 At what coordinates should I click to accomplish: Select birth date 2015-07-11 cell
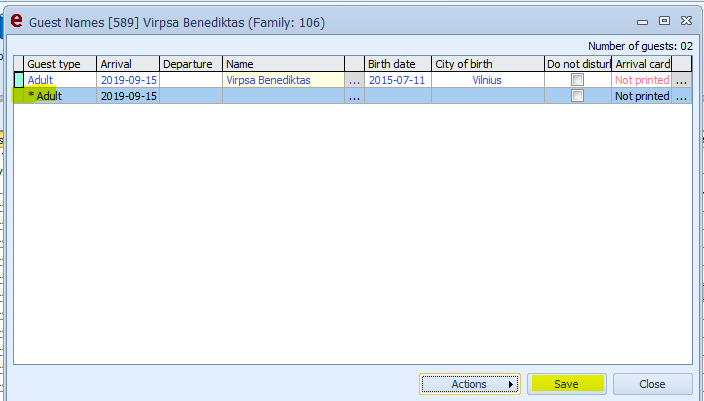(398, 80)
